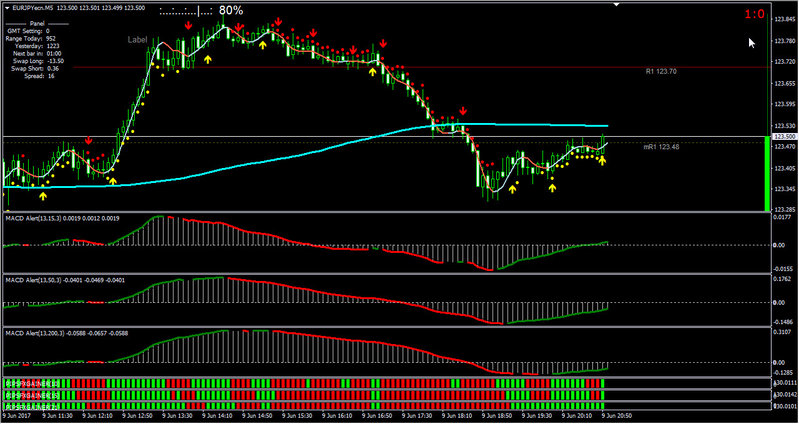Click the '9 Jun 20:50' time axis label
Screen dimensions: 799x424
pyautogui.click(x=617, y=416)
